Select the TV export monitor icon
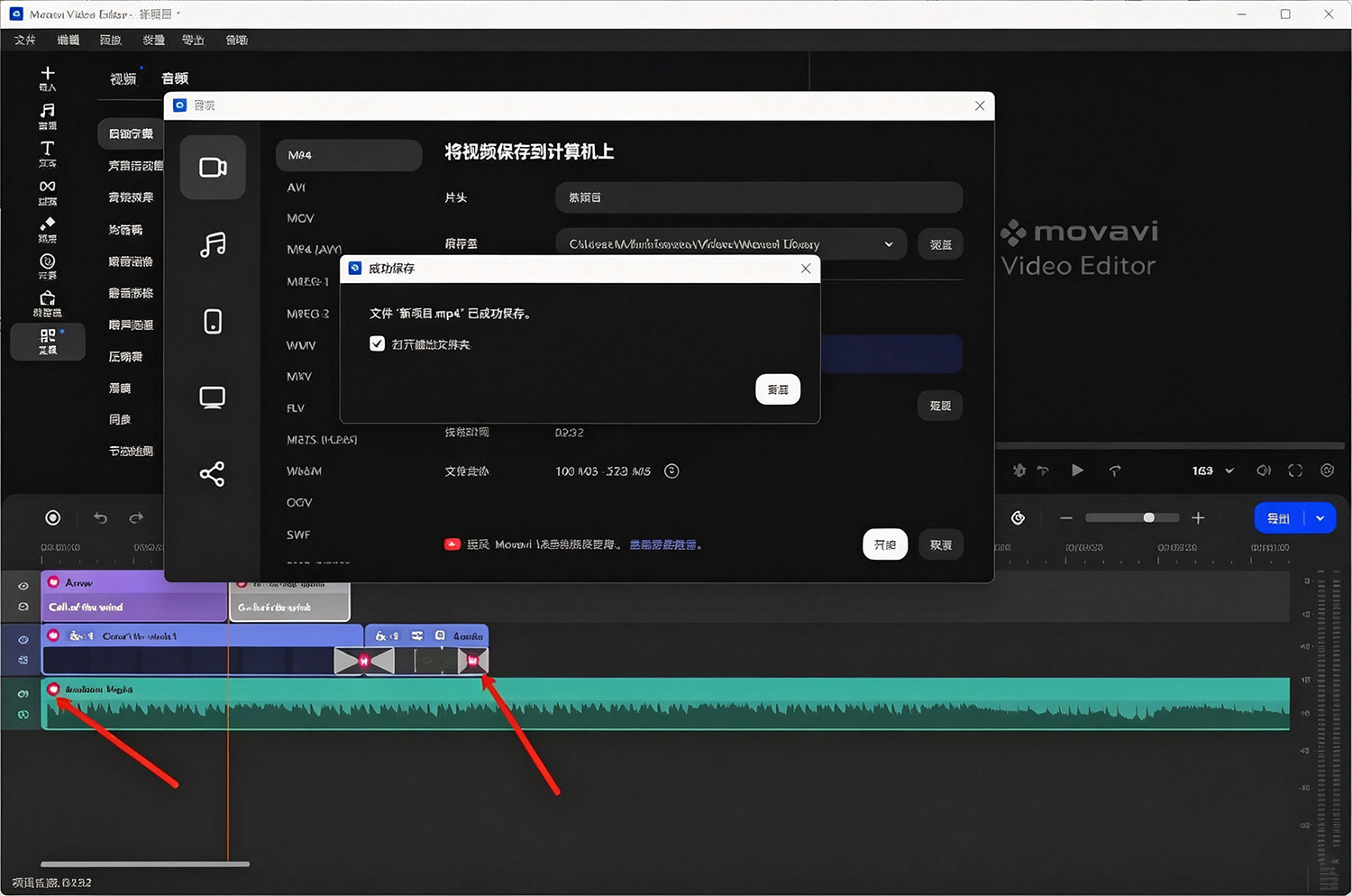This screenshot has height=896, width=1352. [x=213, y=398]
